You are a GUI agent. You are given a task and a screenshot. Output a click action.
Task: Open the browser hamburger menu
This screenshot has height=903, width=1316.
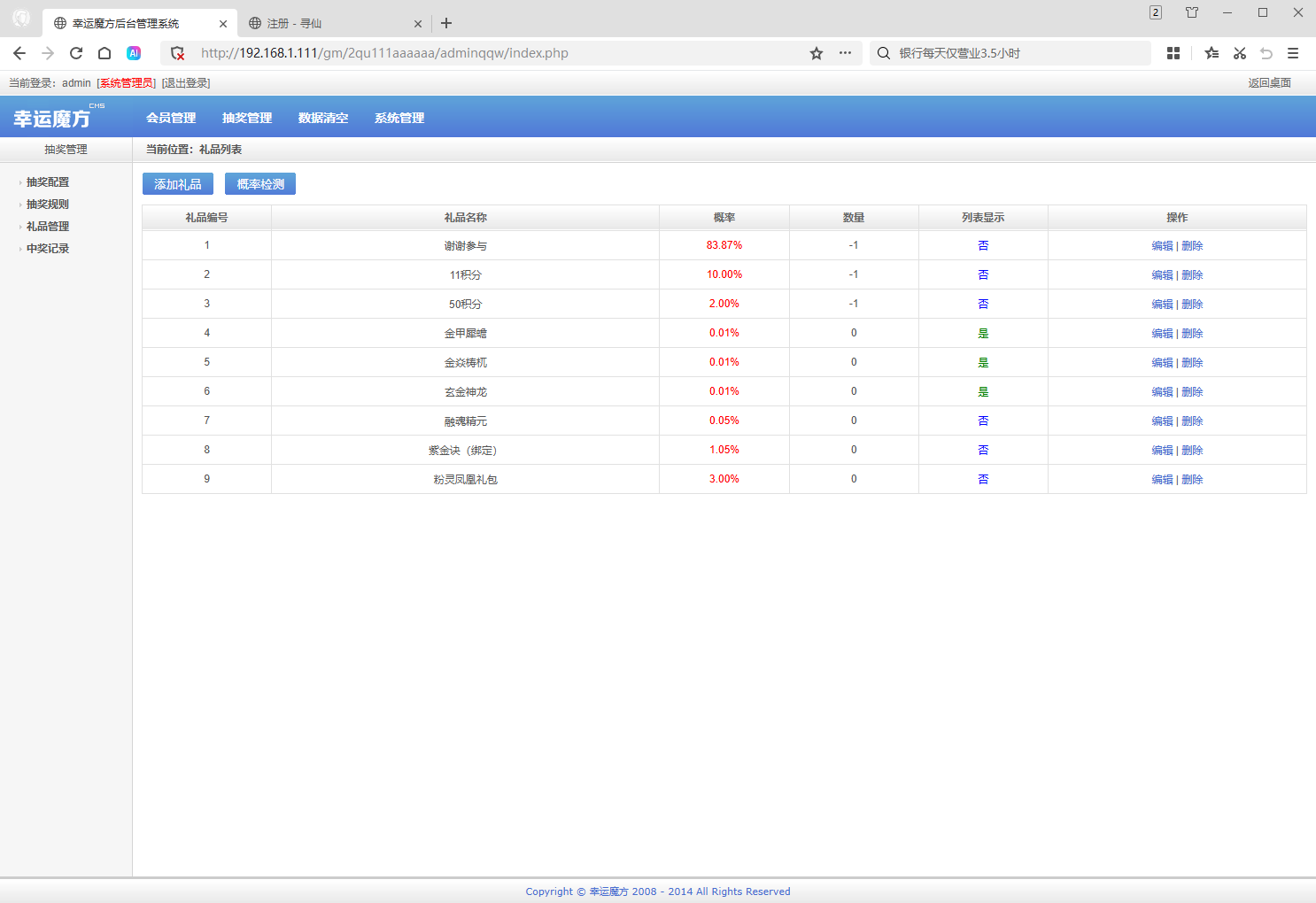point(1293,53)
